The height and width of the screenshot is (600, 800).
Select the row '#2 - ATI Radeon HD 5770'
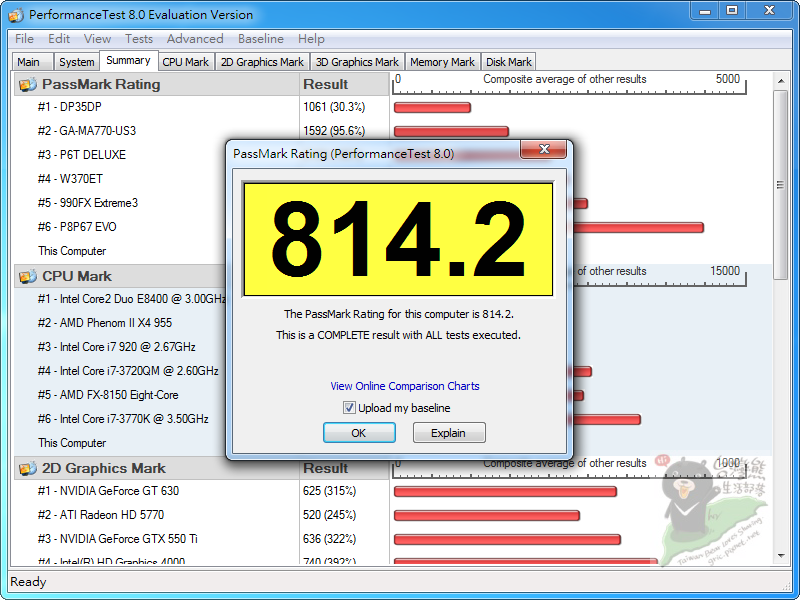click(x=101, y=515)
